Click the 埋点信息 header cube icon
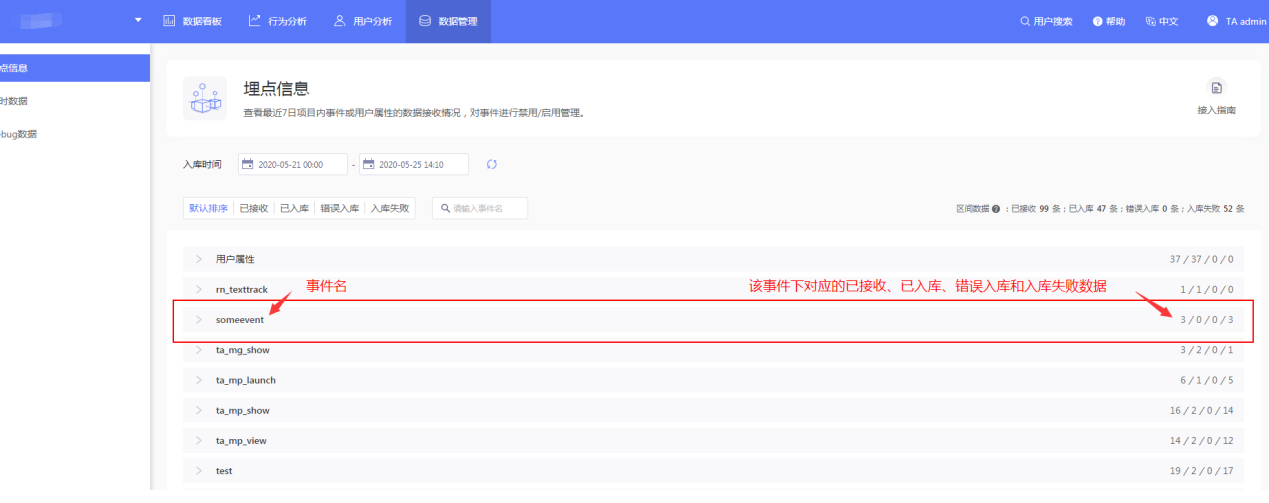 tap(204, 97)
